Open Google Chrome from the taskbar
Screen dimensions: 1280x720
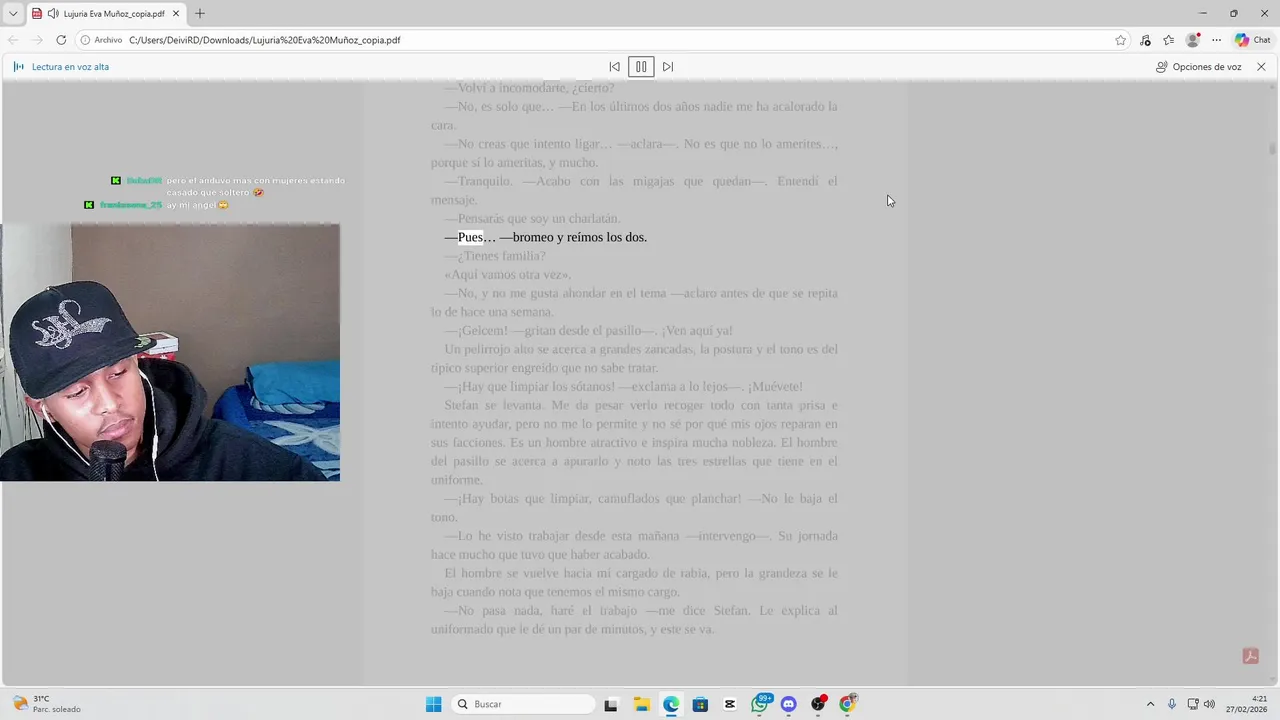pos(847,704)
